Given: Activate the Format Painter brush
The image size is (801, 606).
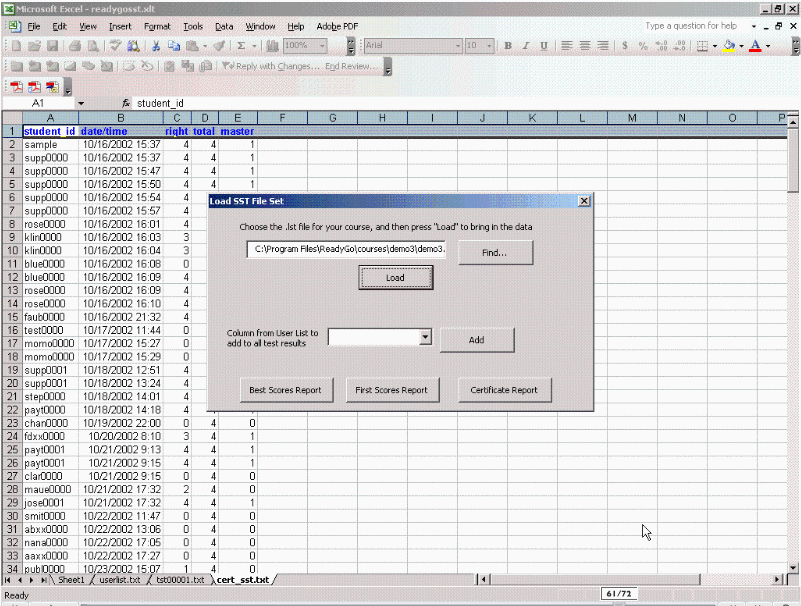Looking at the screenshot, I should click(219, 46).
